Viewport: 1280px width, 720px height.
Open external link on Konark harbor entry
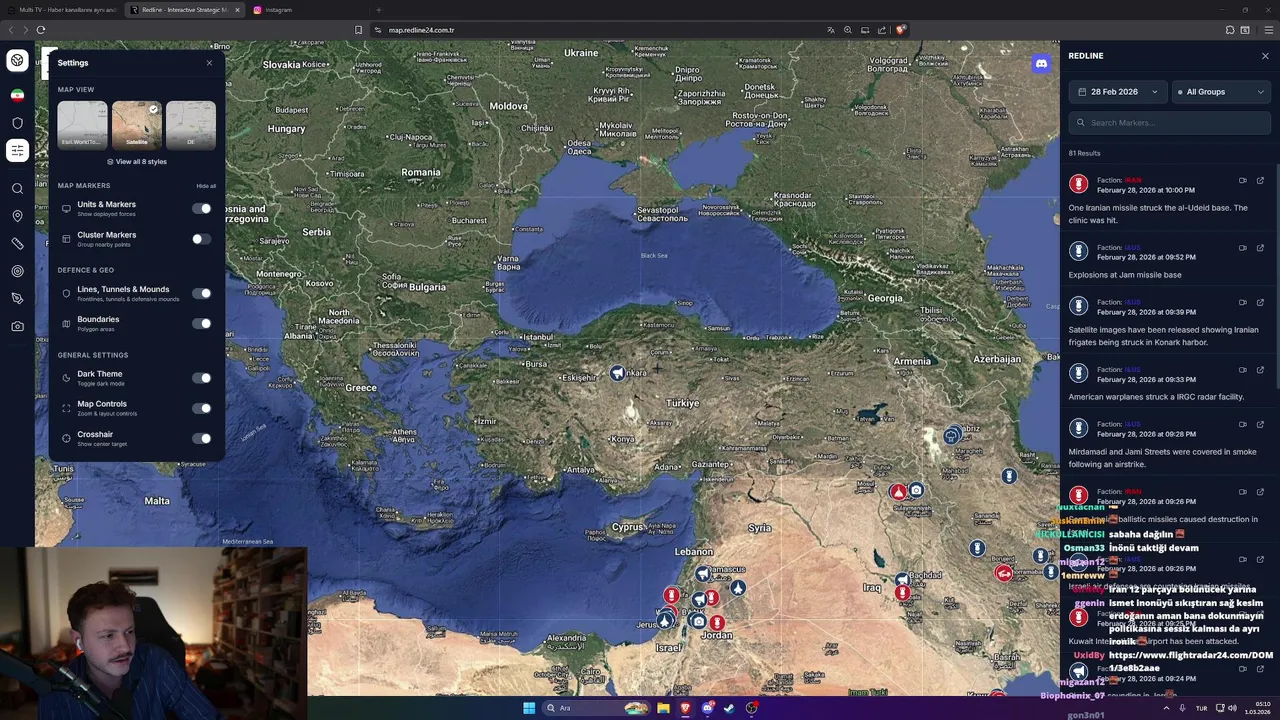[x=1260, y=303]
